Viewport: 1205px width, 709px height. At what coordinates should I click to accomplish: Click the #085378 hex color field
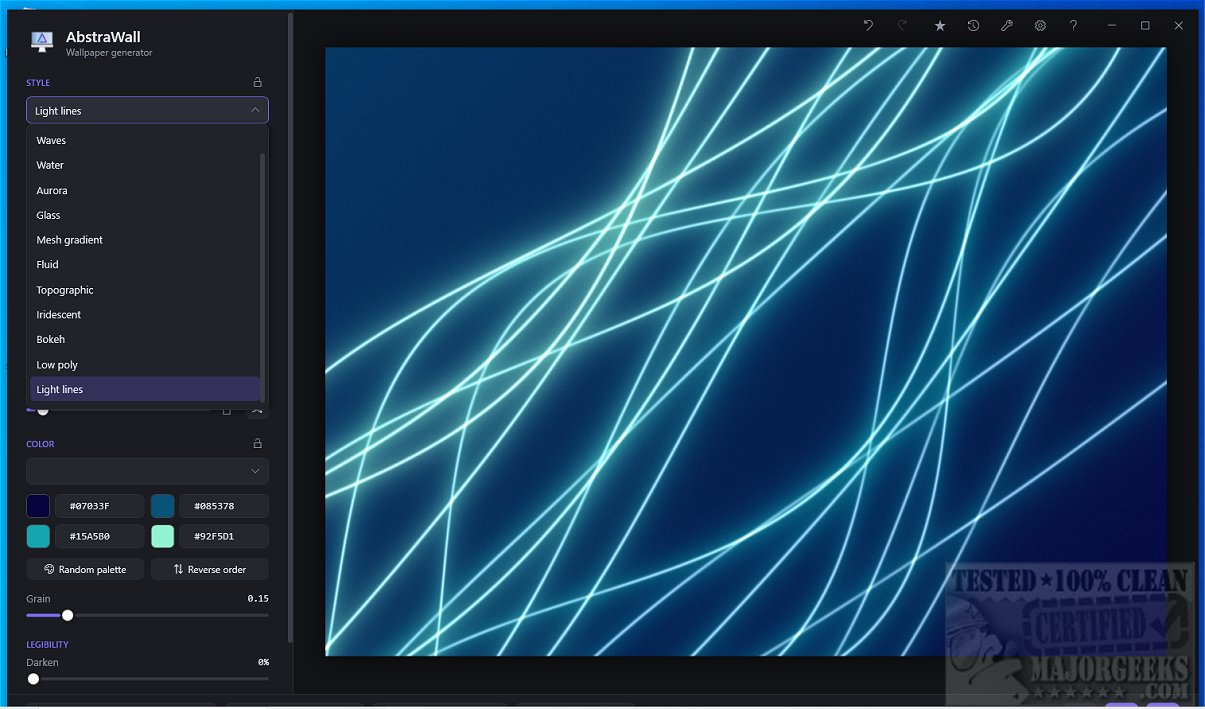coord(224,506)
